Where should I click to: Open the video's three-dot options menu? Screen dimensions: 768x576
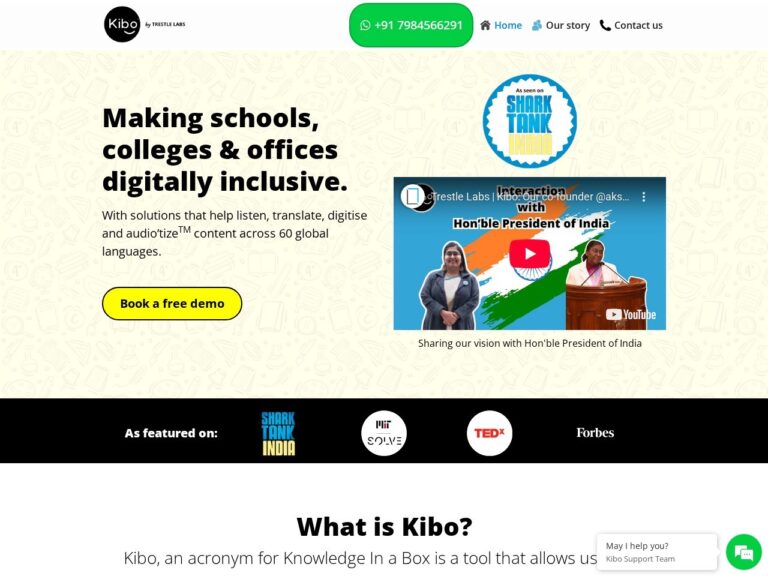click(x=644, y=197)
